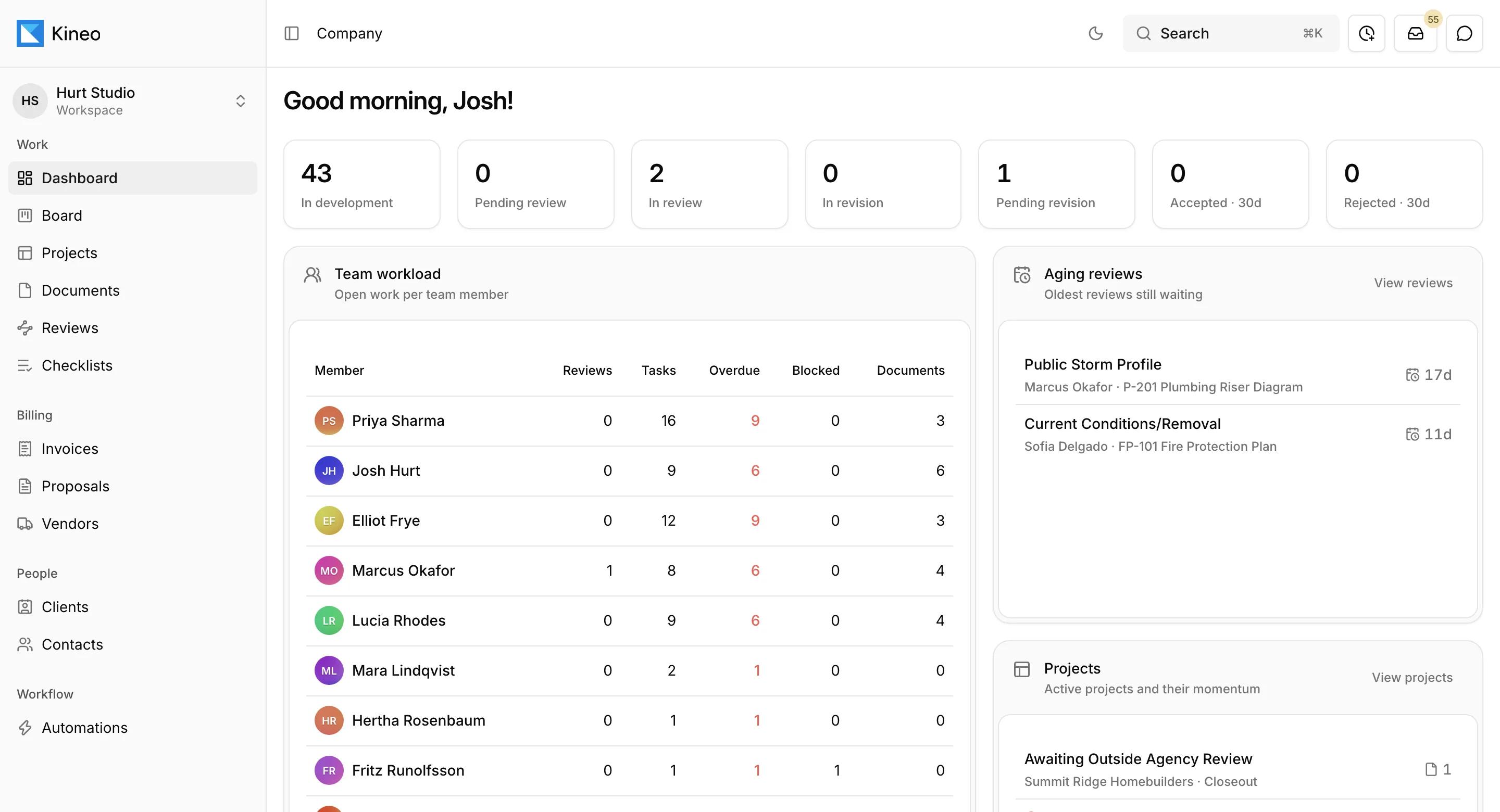Image resolution: width=1500 pixels, height=812 pixels.
Task: Click the Proposals sidebar icon
Action: [x=24, y=486]
